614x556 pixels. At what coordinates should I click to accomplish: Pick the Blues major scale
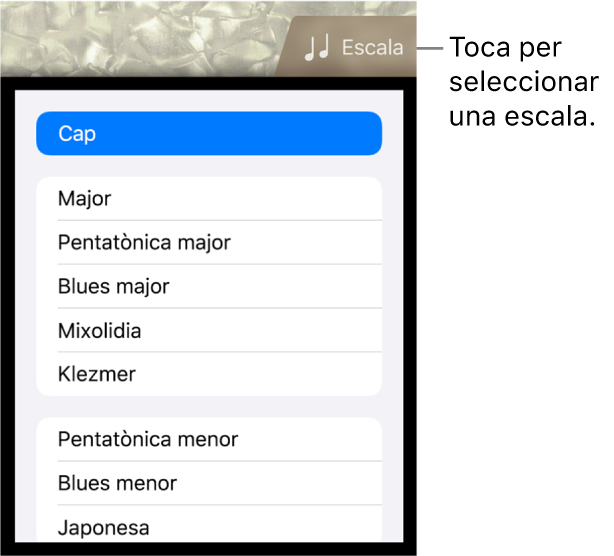click(x=209, y=286)
